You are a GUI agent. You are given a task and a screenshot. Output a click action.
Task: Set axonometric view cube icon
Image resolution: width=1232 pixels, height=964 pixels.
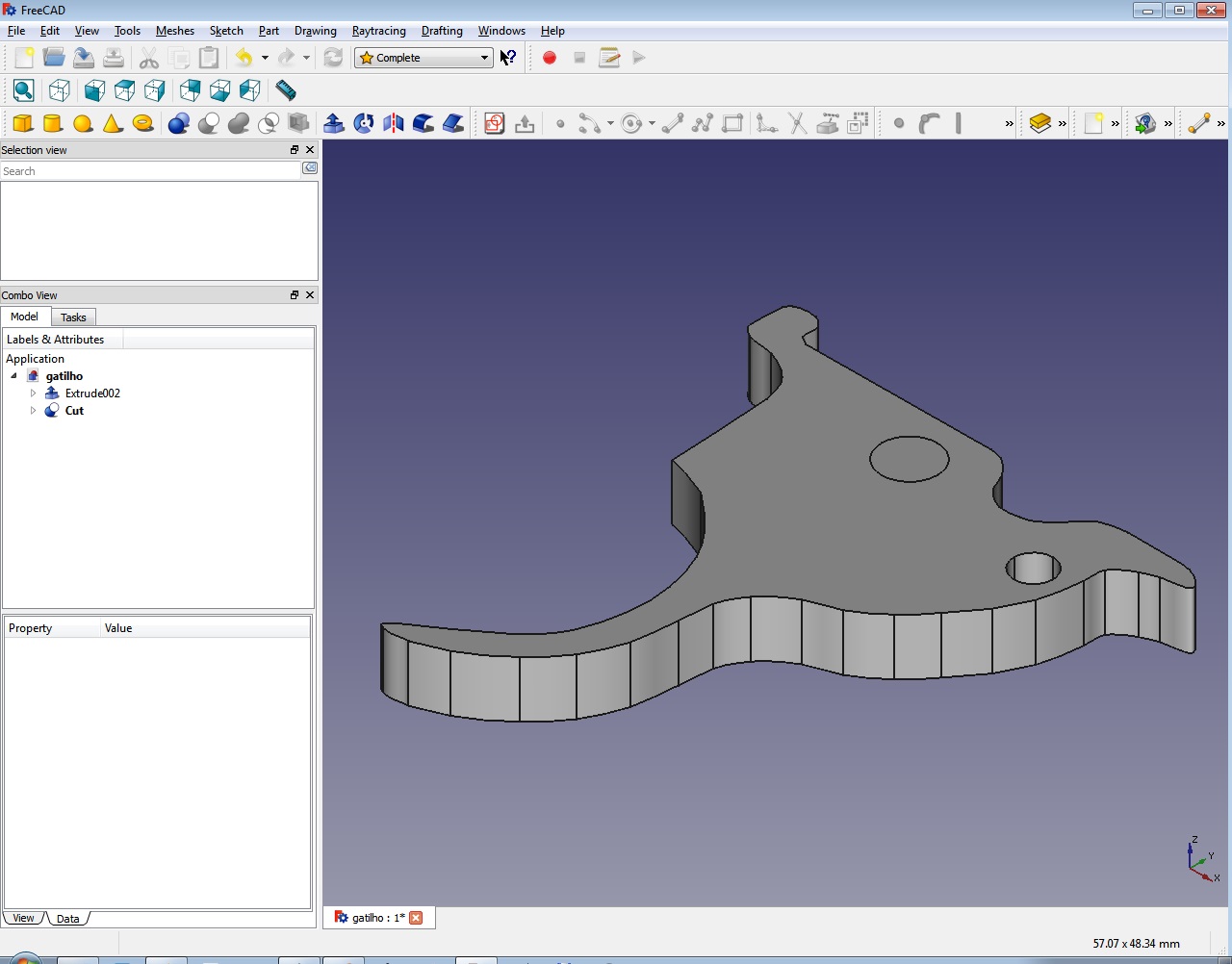[x=59, y=90]
